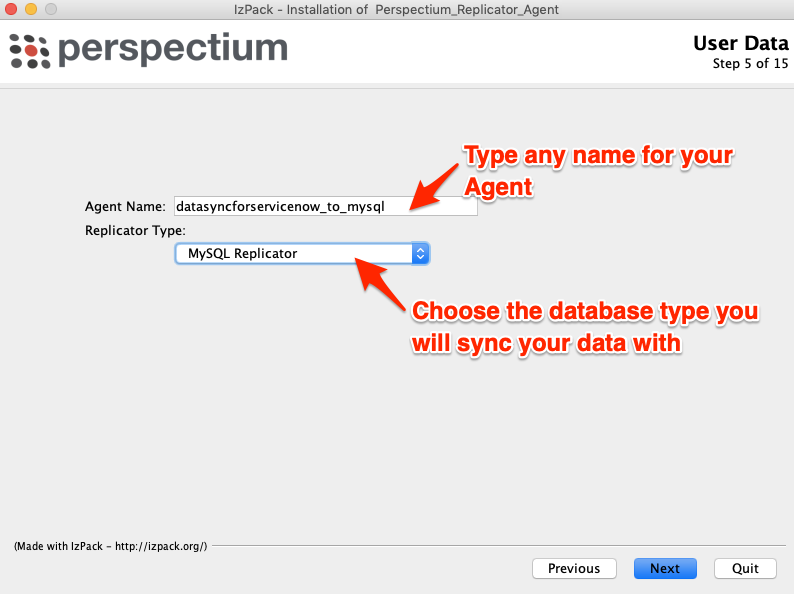This screenshot has height=594, width=794.
Task: Focus the Agent Name input field
Action: tap(326, 206)
